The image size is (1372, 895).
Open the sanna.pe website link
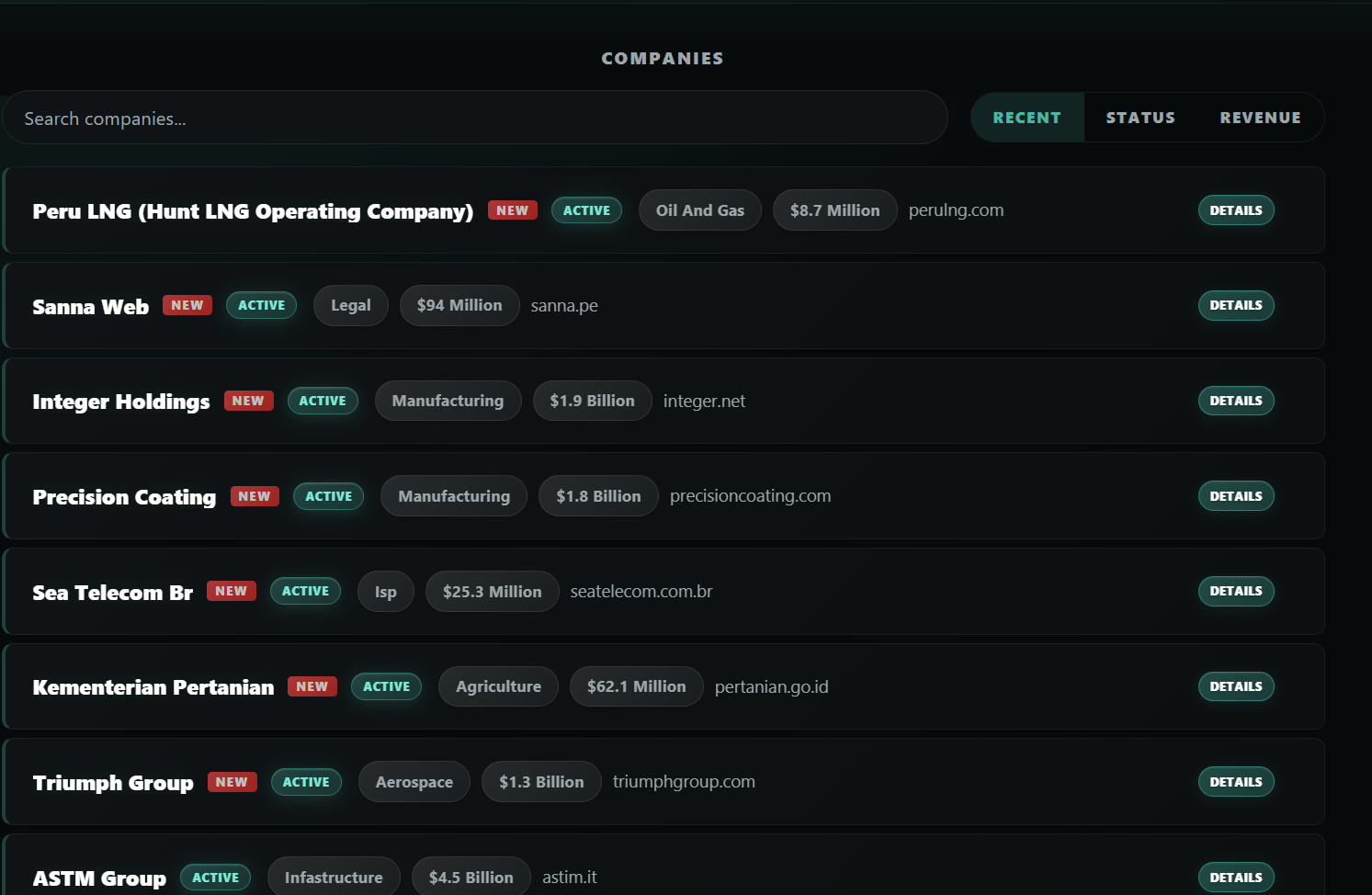pyautogui.click(x=563, y=305)
